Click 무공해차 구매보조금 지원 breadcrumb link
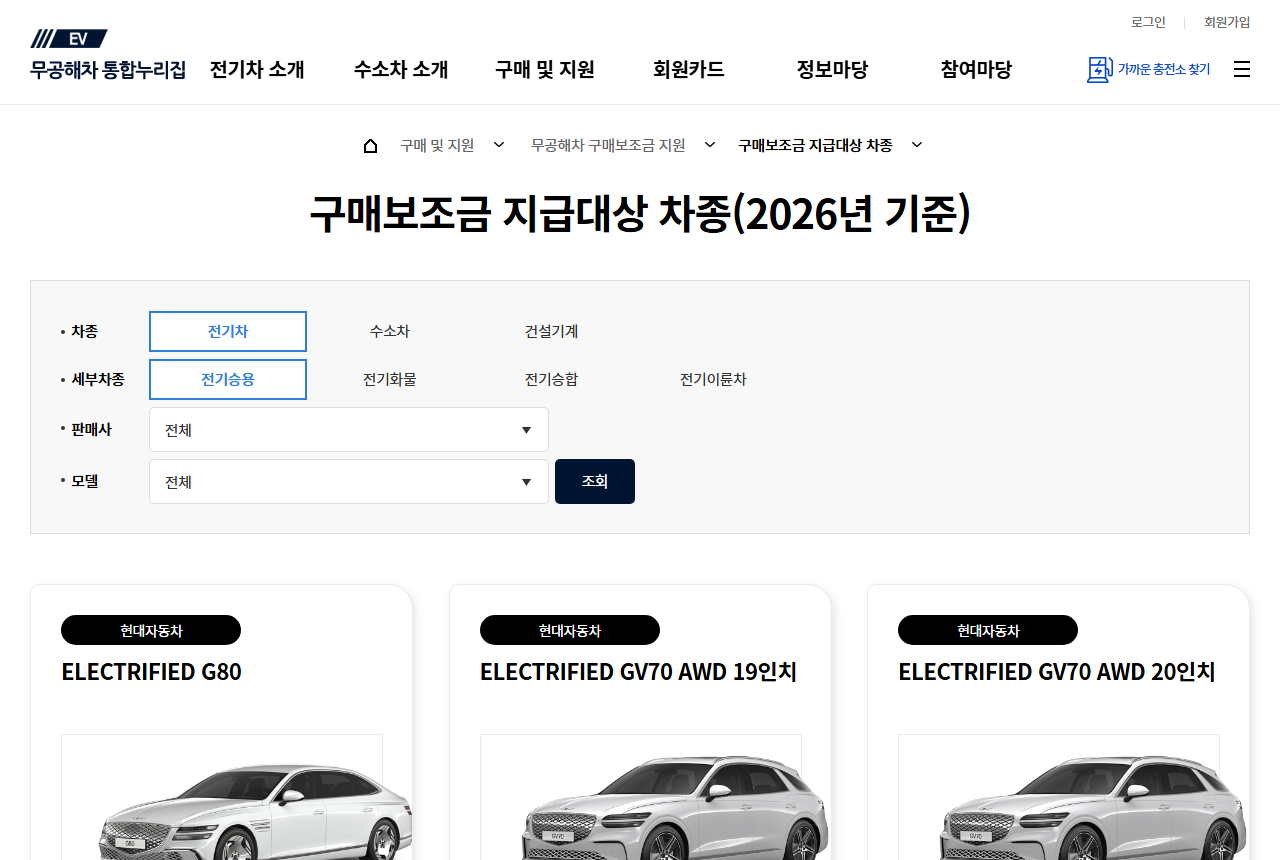 click(608, 145)
